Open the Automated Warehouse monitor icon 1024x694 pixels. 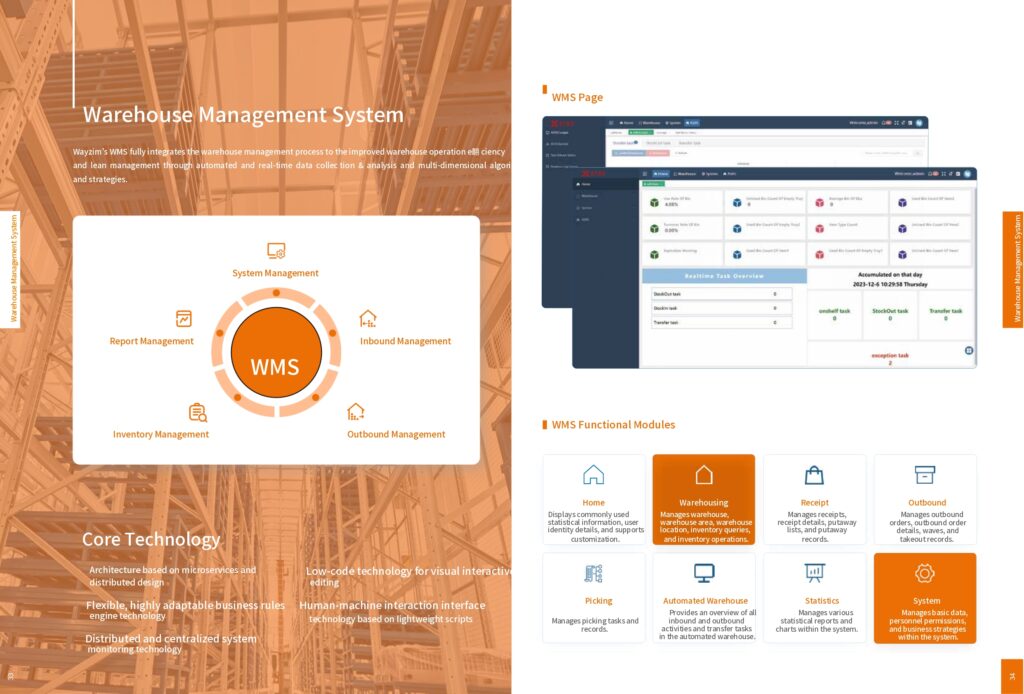point(704,573)
